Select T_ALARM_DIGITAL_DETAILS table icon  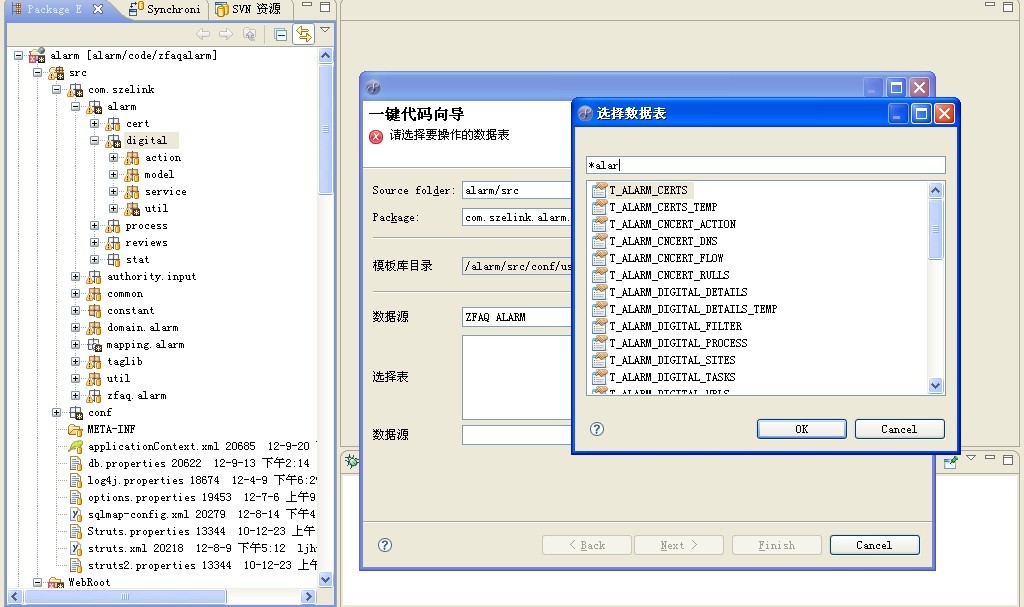coord(599,292)
